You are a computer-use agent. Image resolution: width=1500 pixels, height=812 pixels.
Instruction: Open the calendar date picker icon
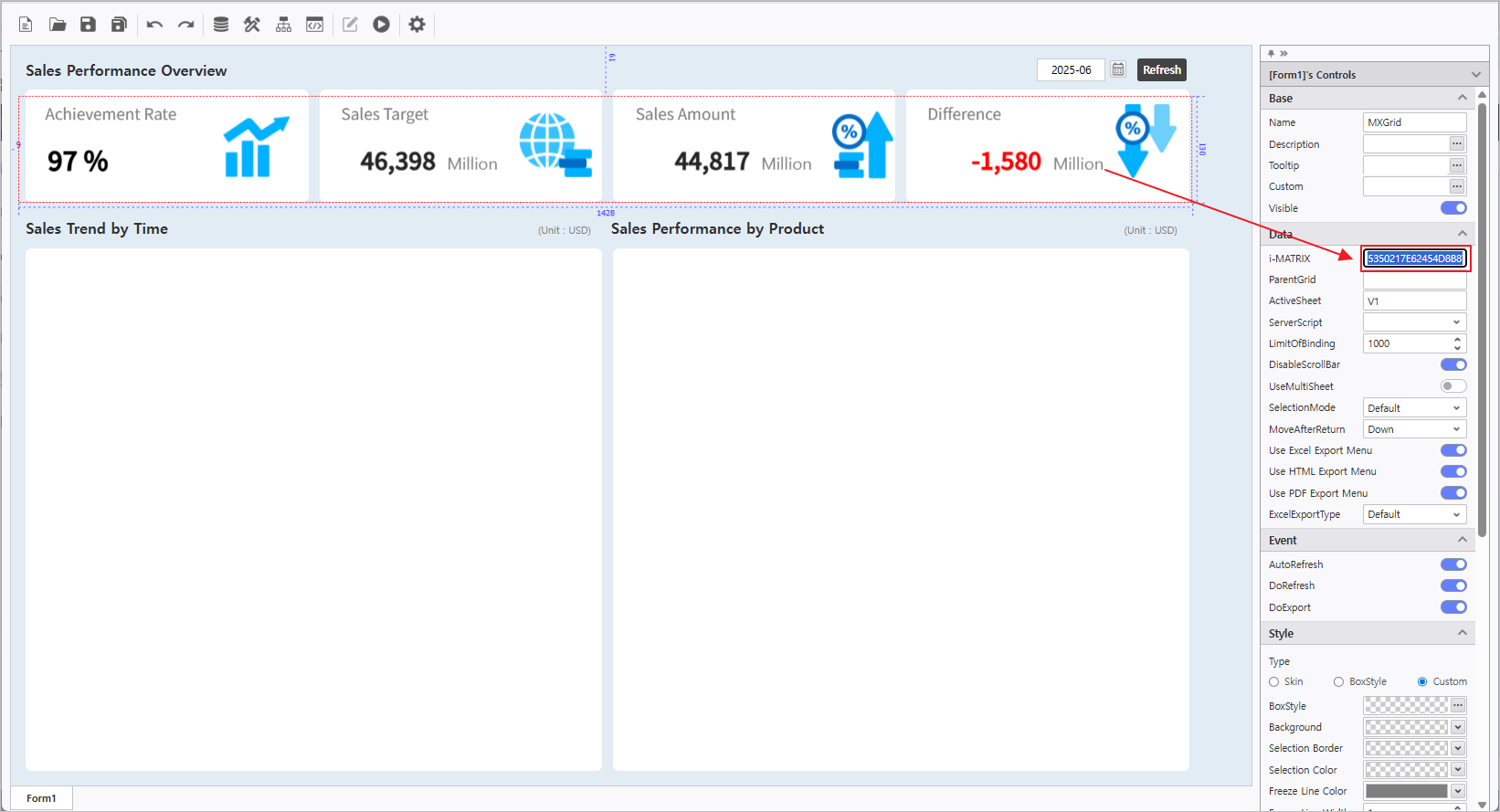(x=1118, y=70)
